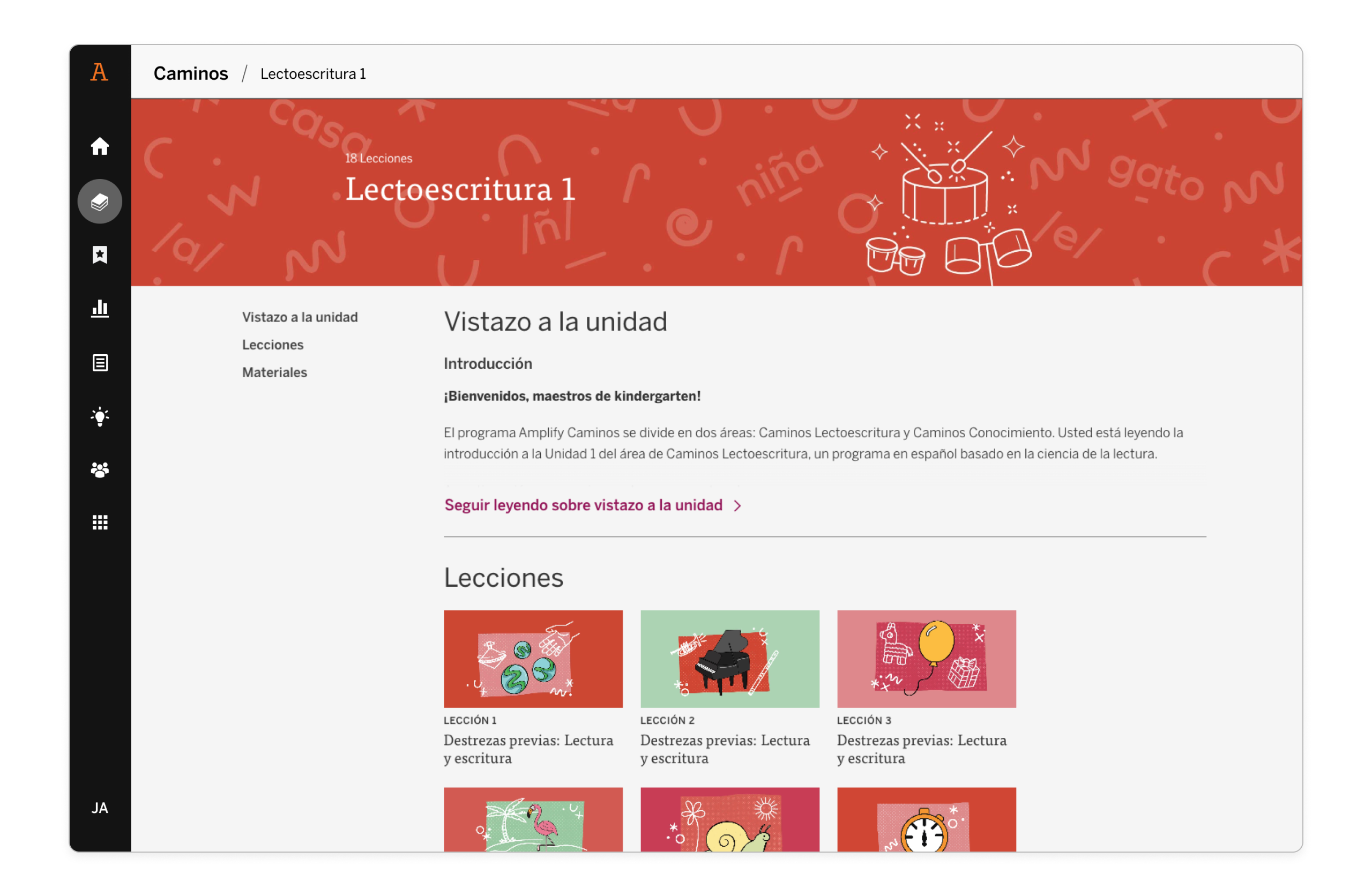
Task: Click the document list sidebar icon
Action: pos(100,363)
